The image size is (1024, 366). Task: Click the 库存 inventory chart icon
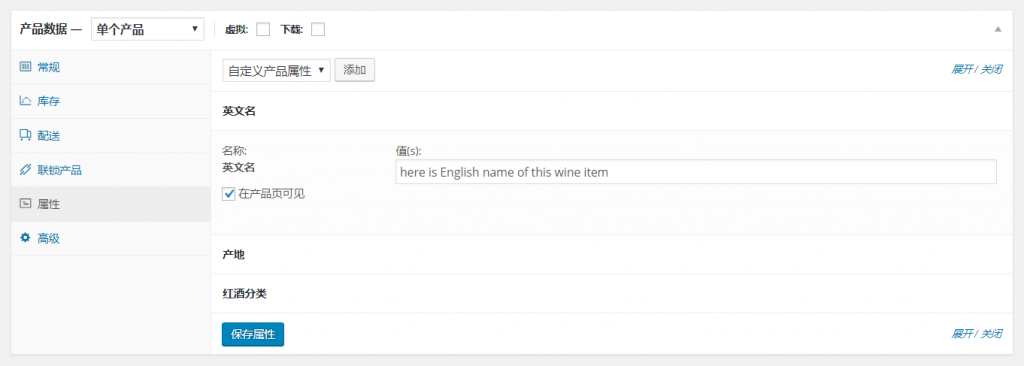click(x=25, y=101)
